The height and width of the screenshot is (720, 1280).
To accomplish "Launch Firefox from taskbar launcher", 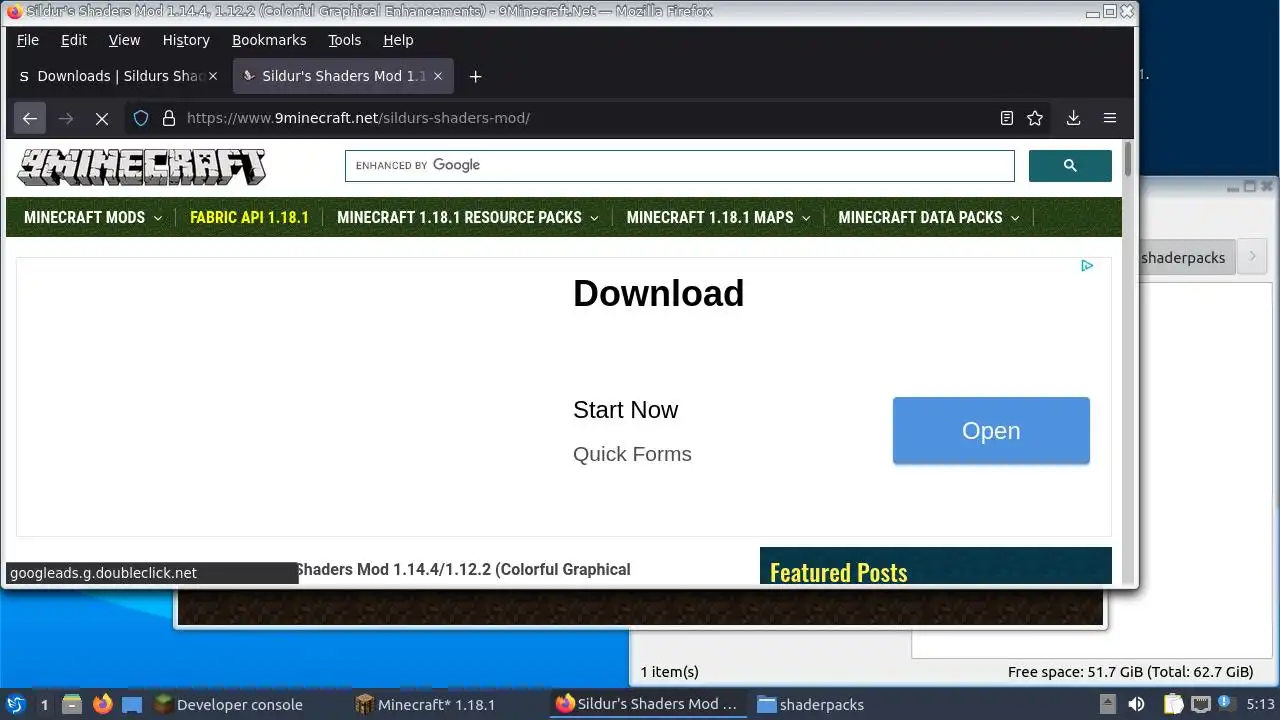I will (102, 704).
